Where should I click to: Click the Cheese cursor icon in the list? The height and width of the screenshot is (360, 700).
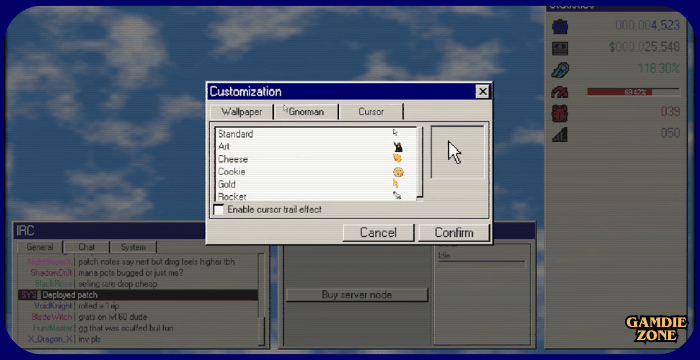[x=397, y=158]
